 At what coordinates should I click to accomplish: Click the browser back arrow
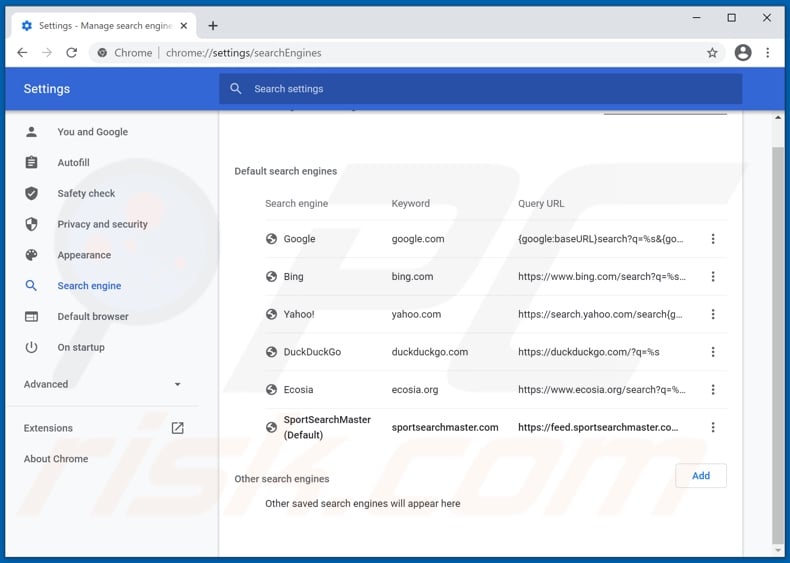pyautogui.click(x=23, y=53)
